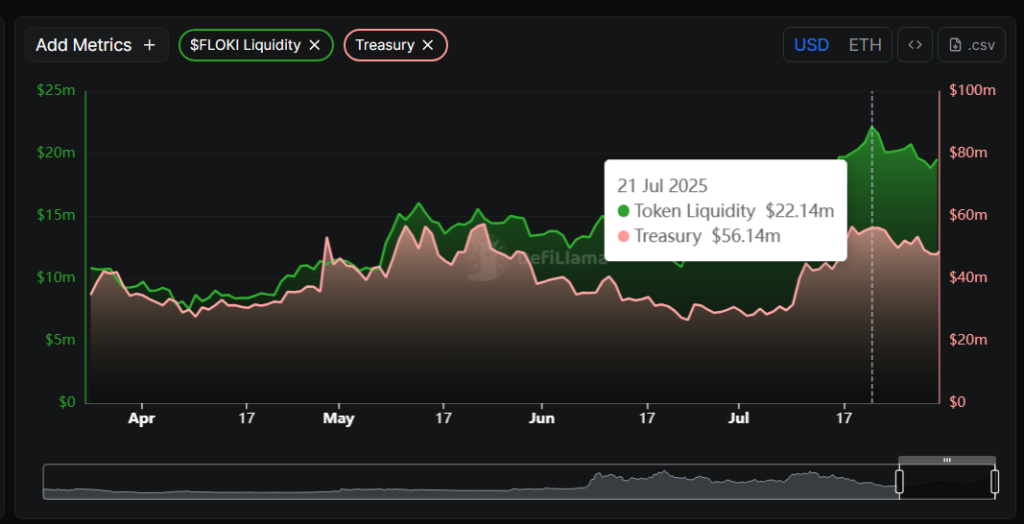Click the green Token Liquidity dot in tooltip
This screenshot has height=524, width=1024.
(x=624, y=211)
